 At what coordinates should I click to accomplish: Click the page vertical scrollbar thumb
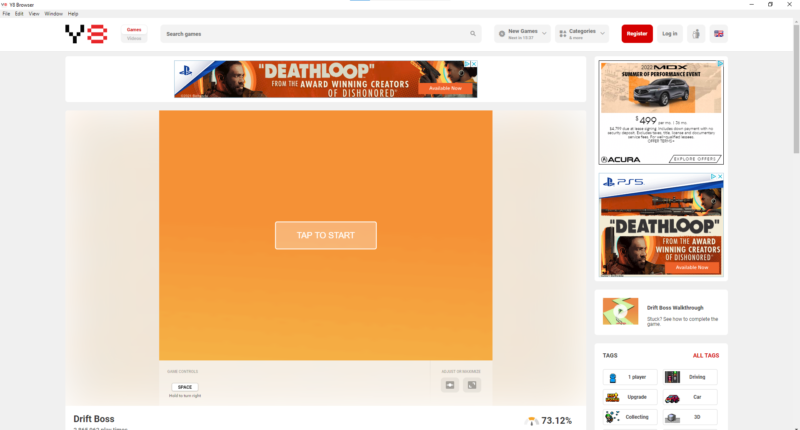click(x=796, y=89)
